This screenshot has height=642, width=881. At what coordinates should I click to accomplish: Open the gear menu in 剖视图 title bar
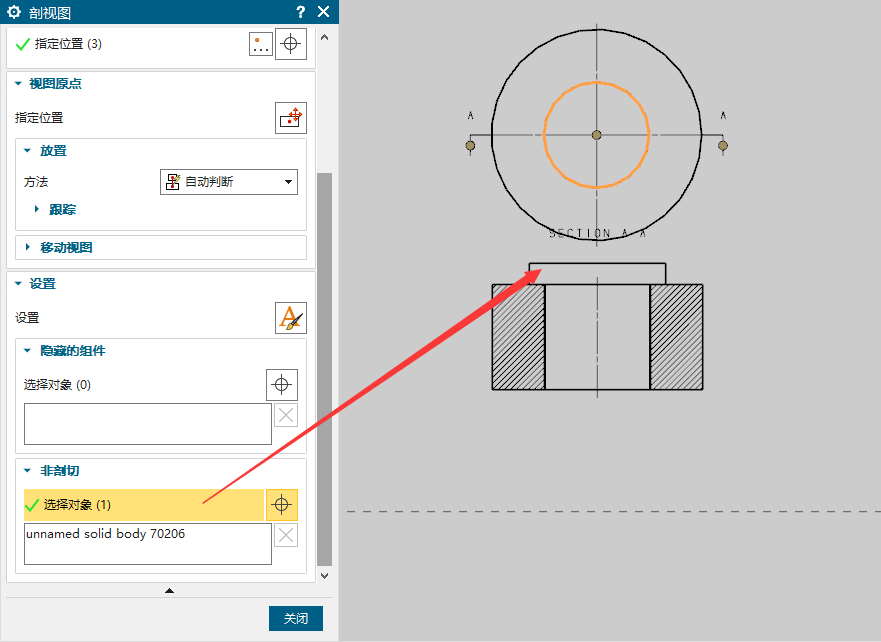(14, 12)
